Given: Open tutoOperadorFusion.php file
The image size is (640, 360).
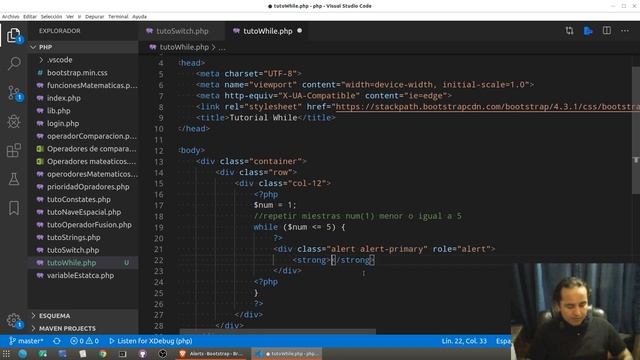Looking at the screenshot, I should coord(83,224).
